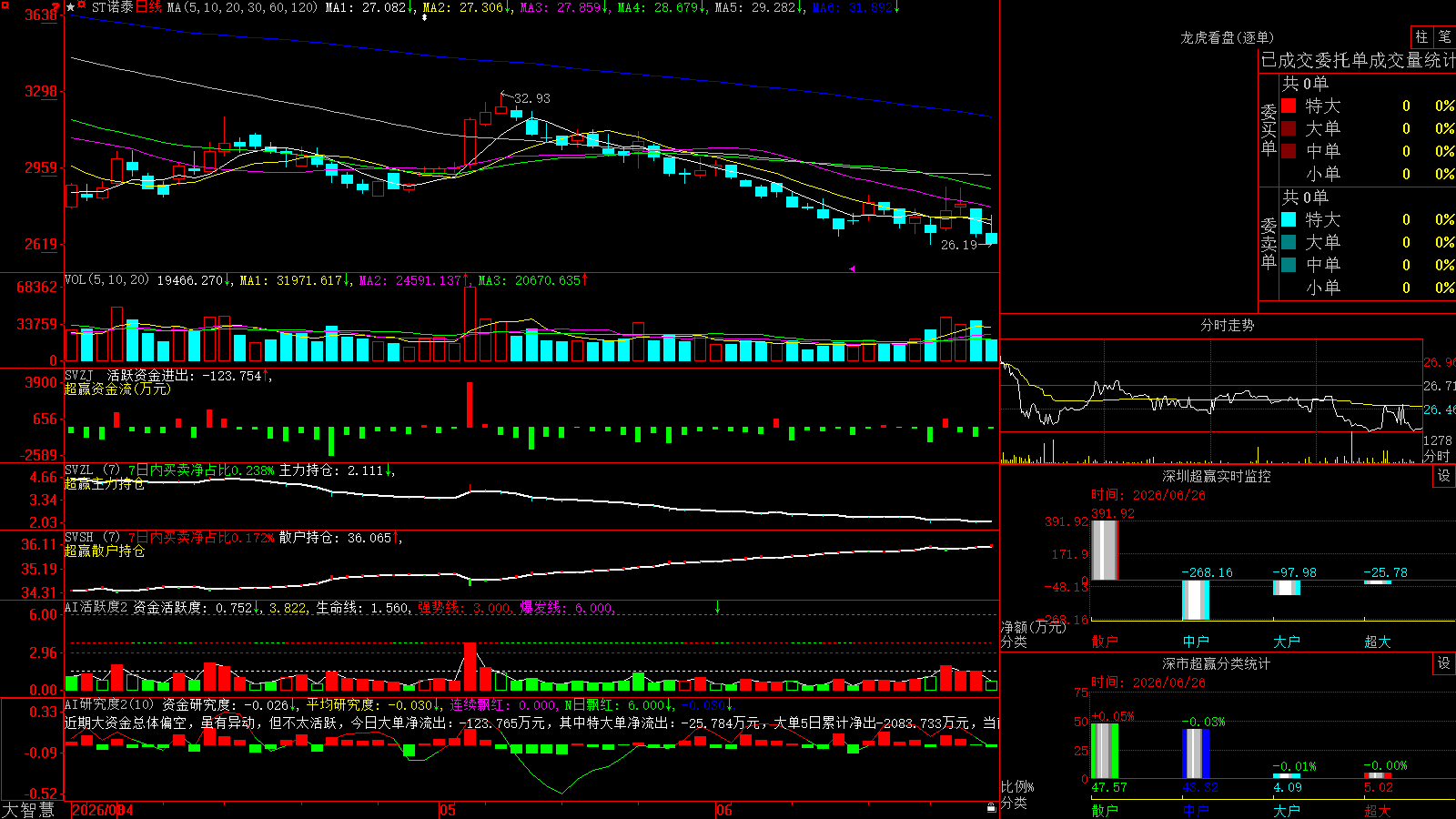Click the 分时走势 panel title
This screenshot has height=819, width=1456.
pyautogui.click(x=1227, y=325)
